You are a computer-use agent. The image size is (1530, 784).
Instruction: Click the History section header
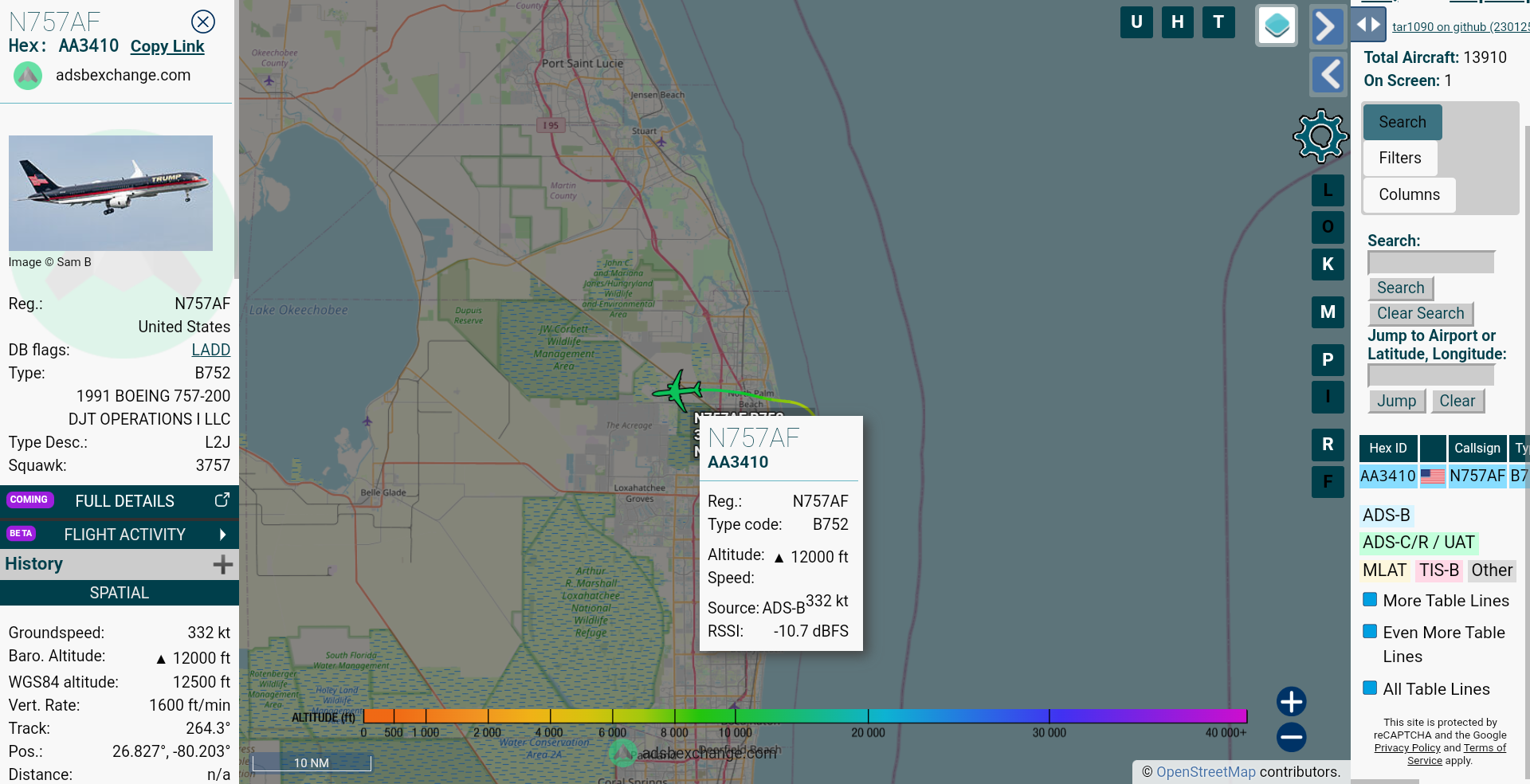coord(120,564)
